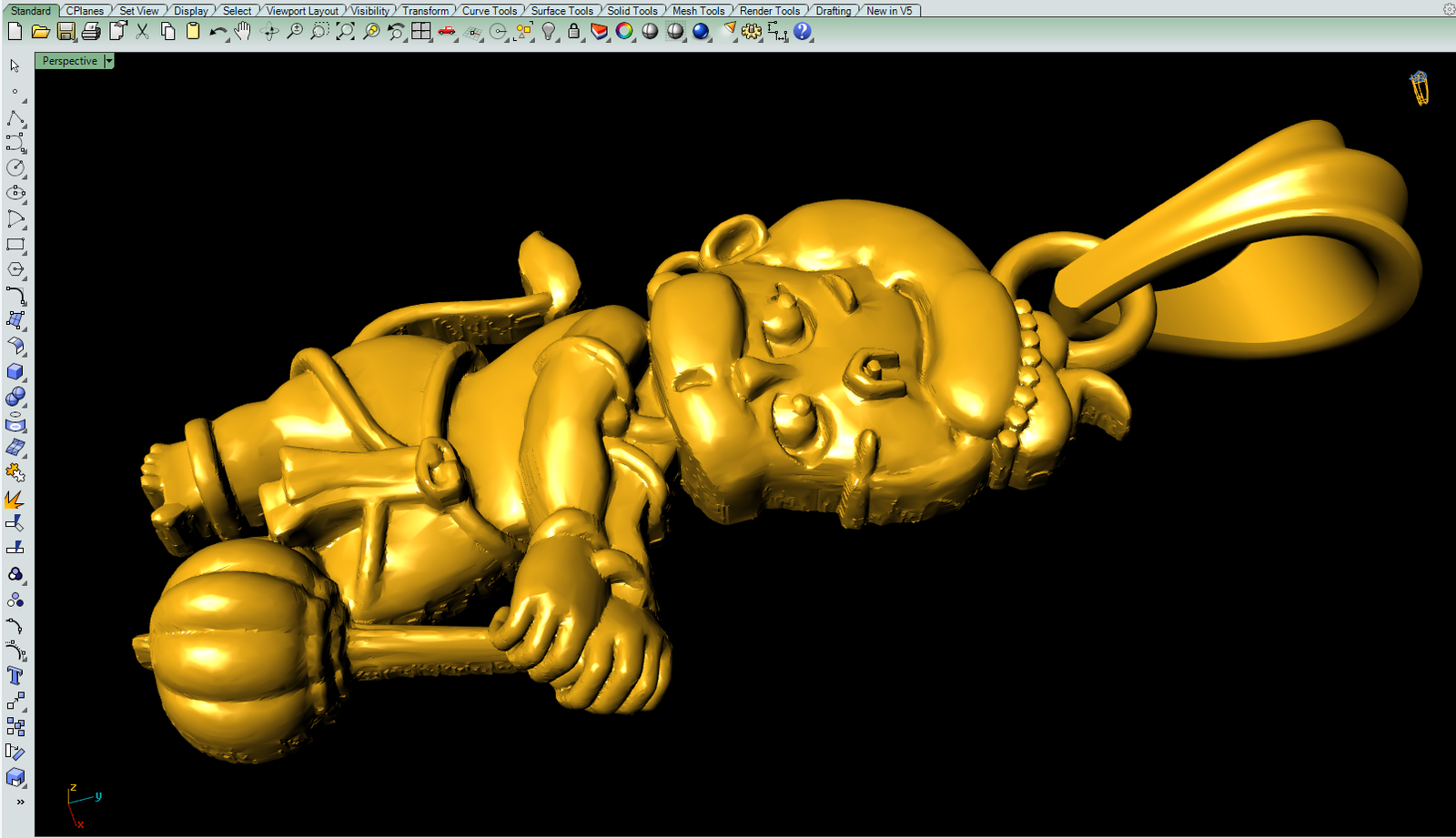Select the Arc tool
This screenshot has height=838, width=1456.
(x=15, y=219)
